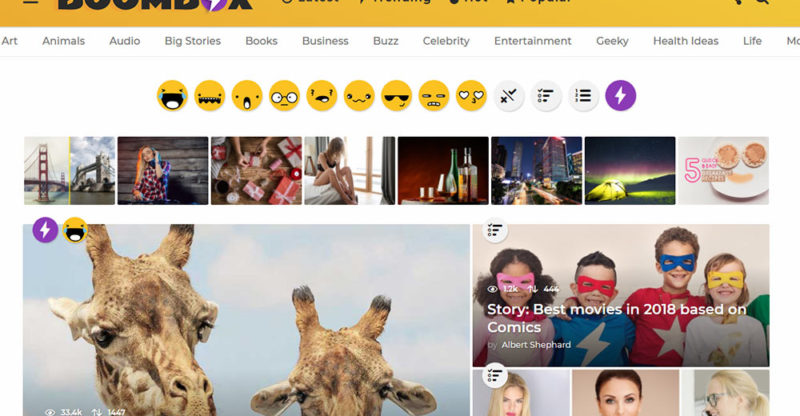The height and width of the screenshot is (416, 800).
Task: Go to the Health Ideas category
Action: click(x=686, y=41)
